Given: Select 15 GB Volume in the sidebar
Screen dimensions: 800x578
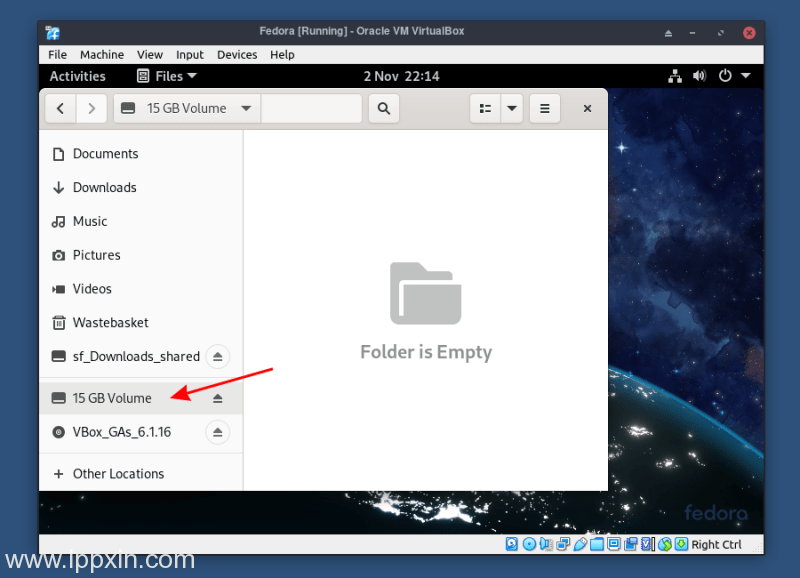Looking at the screenshot, I should (x=141, y=398).
